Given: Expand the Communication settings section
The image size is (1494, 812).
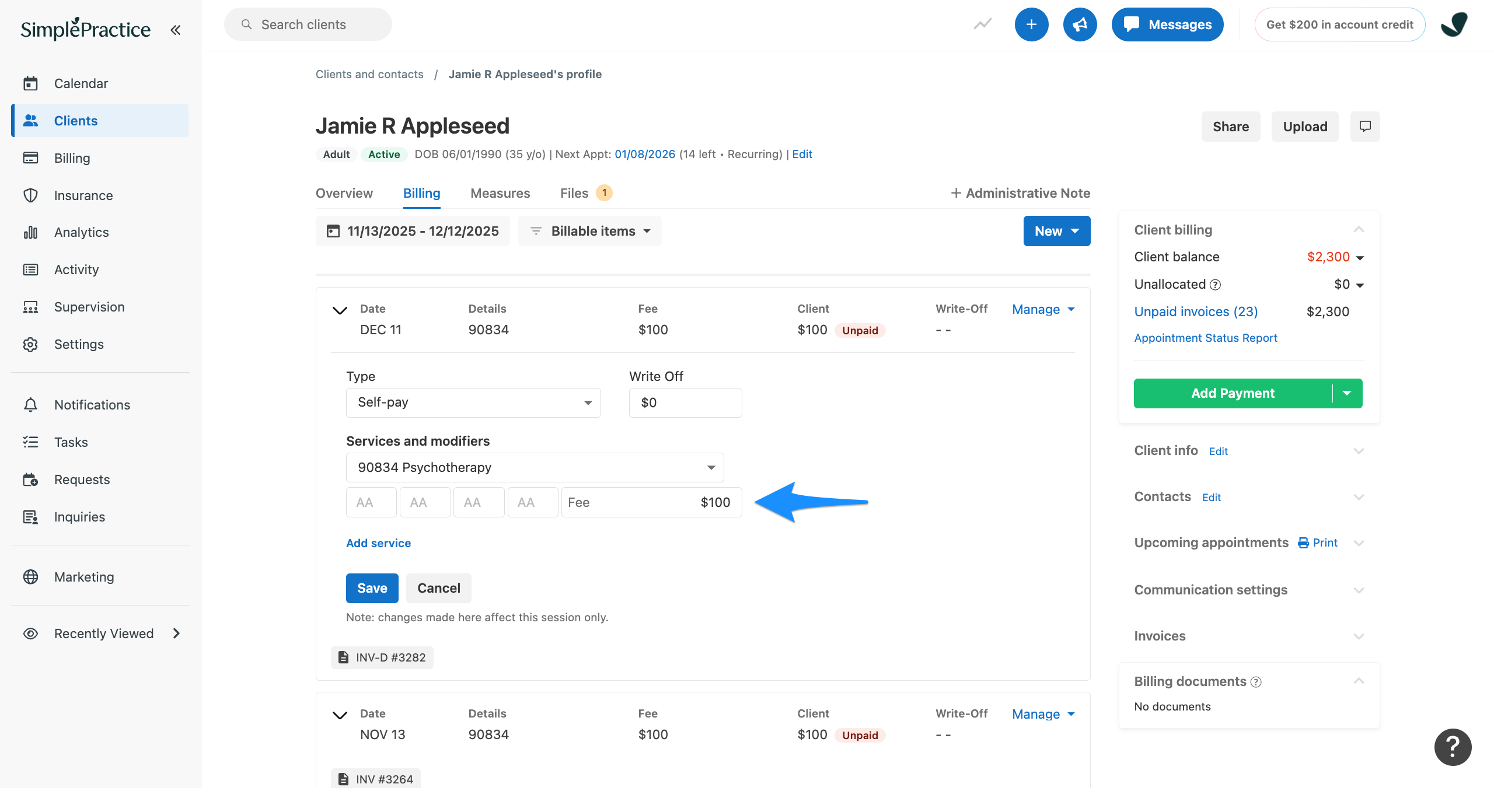Looking at the screenshot, I should [1359, 590].
